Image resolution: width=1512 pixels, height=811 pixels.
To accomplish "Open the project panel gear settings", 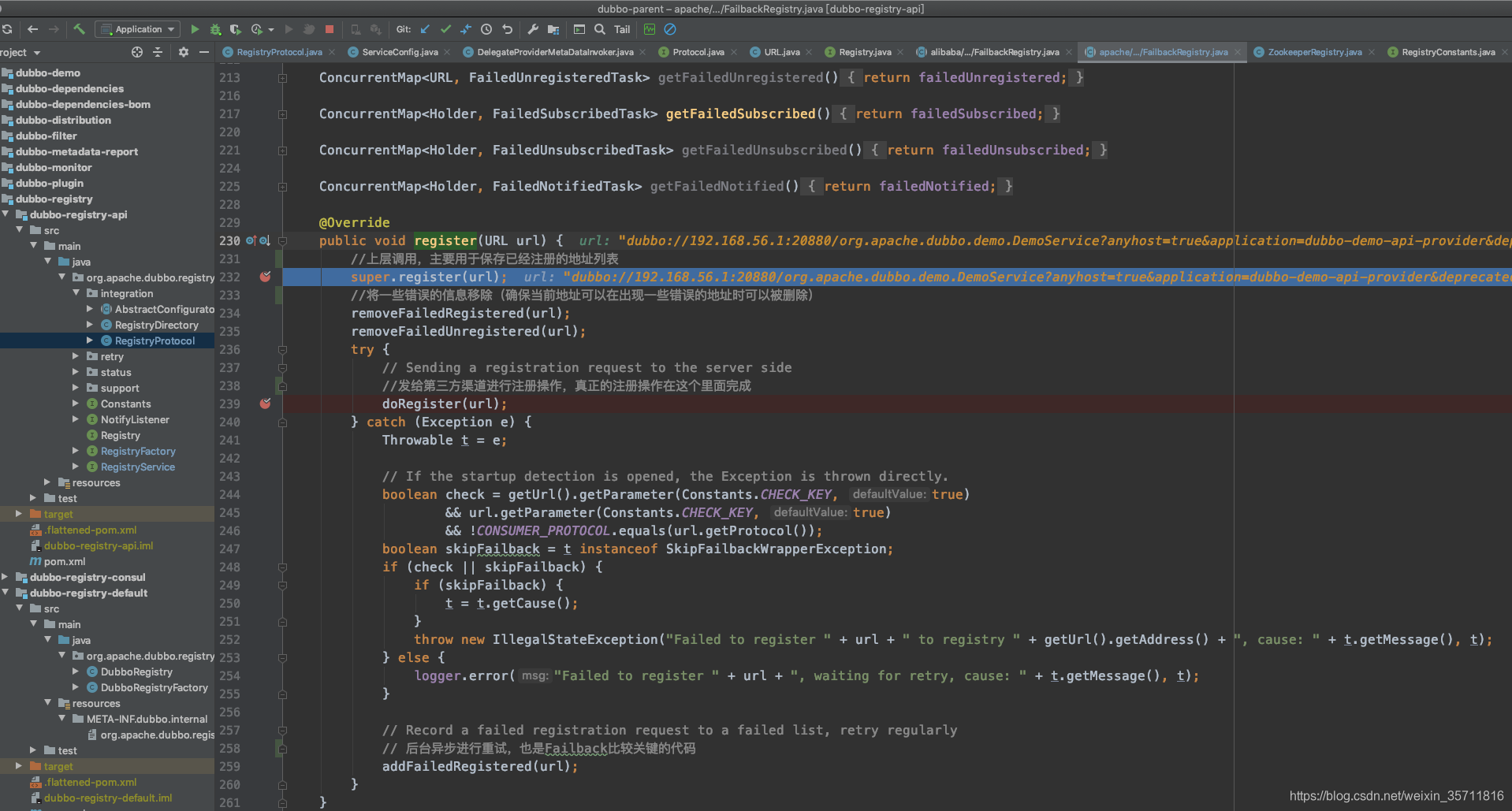I will click(184, 52).
